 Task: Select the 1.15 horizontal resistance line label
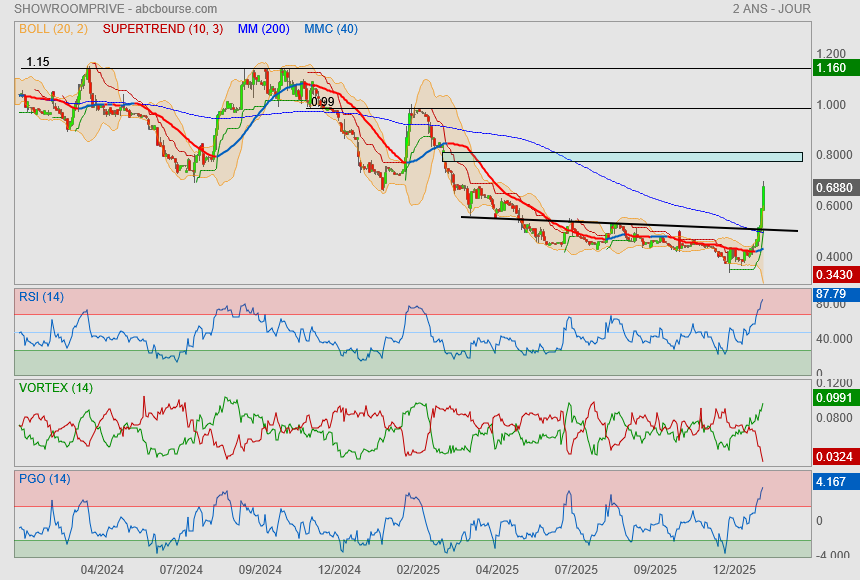(x=38, y=62)
